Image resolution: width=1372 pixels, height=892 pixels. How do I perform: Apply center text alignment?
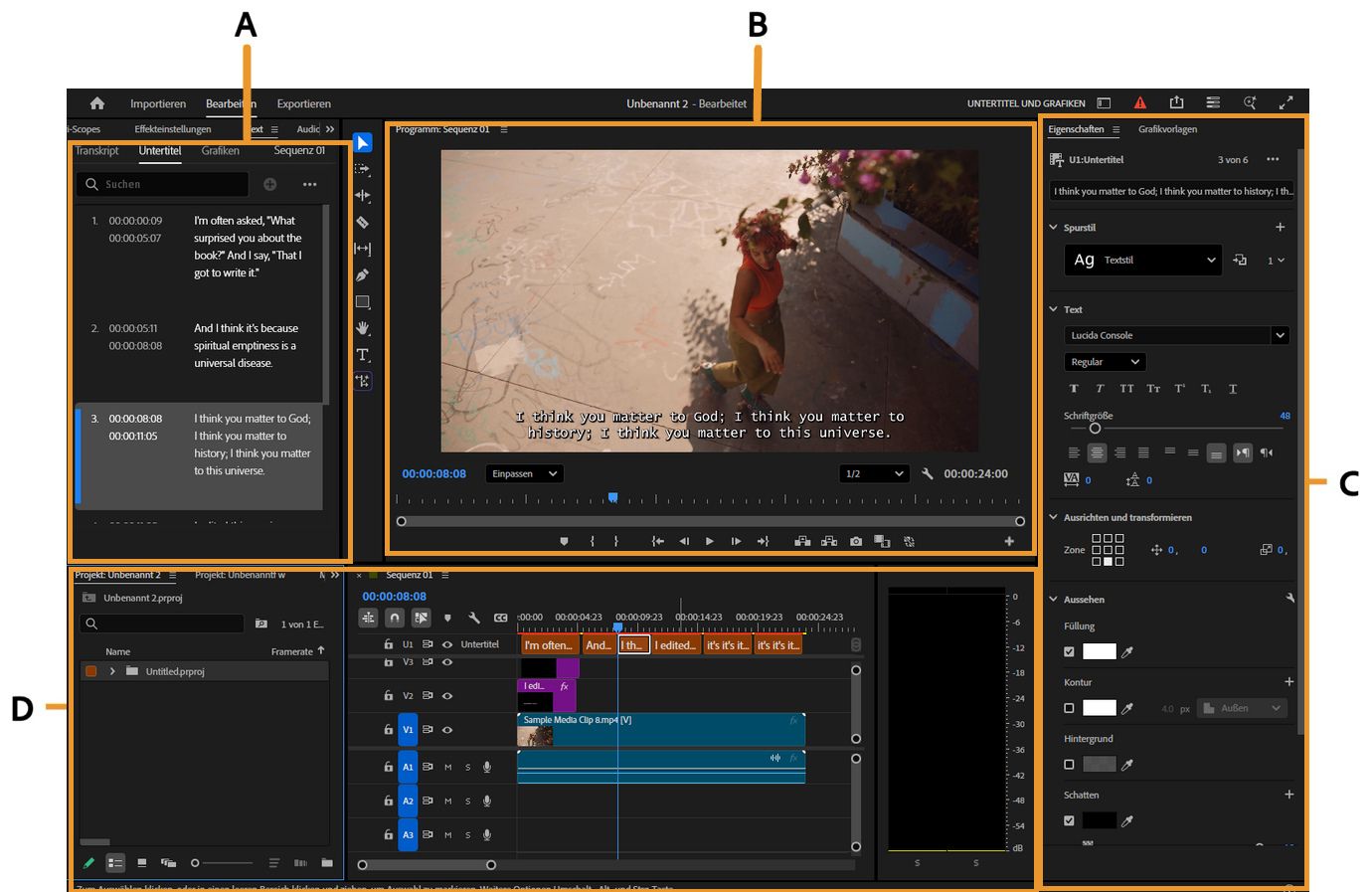coord(1097,452)
